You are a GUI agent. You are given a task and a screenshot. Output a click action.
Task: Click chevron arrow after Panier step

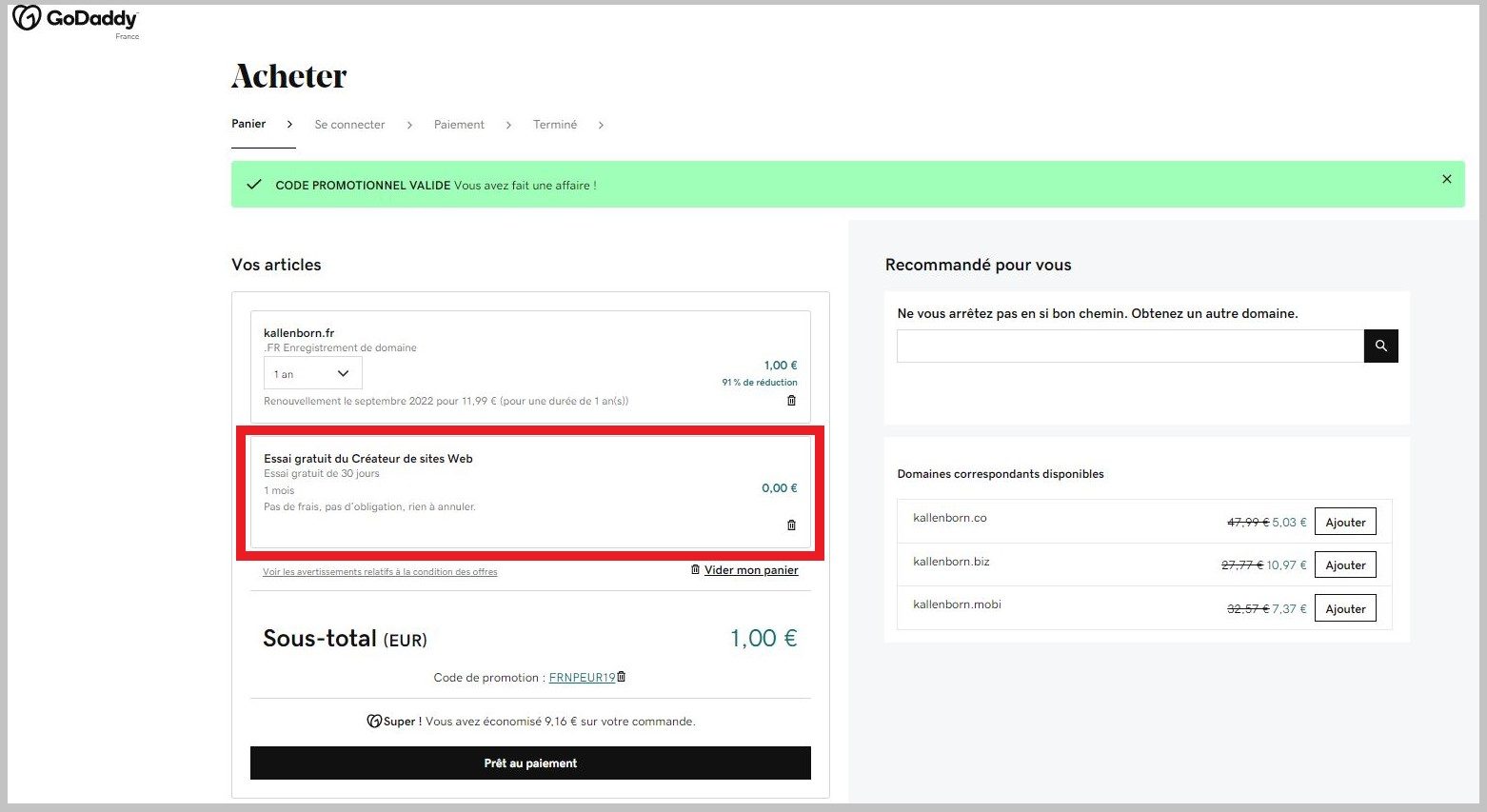click(x=289, y=125)
